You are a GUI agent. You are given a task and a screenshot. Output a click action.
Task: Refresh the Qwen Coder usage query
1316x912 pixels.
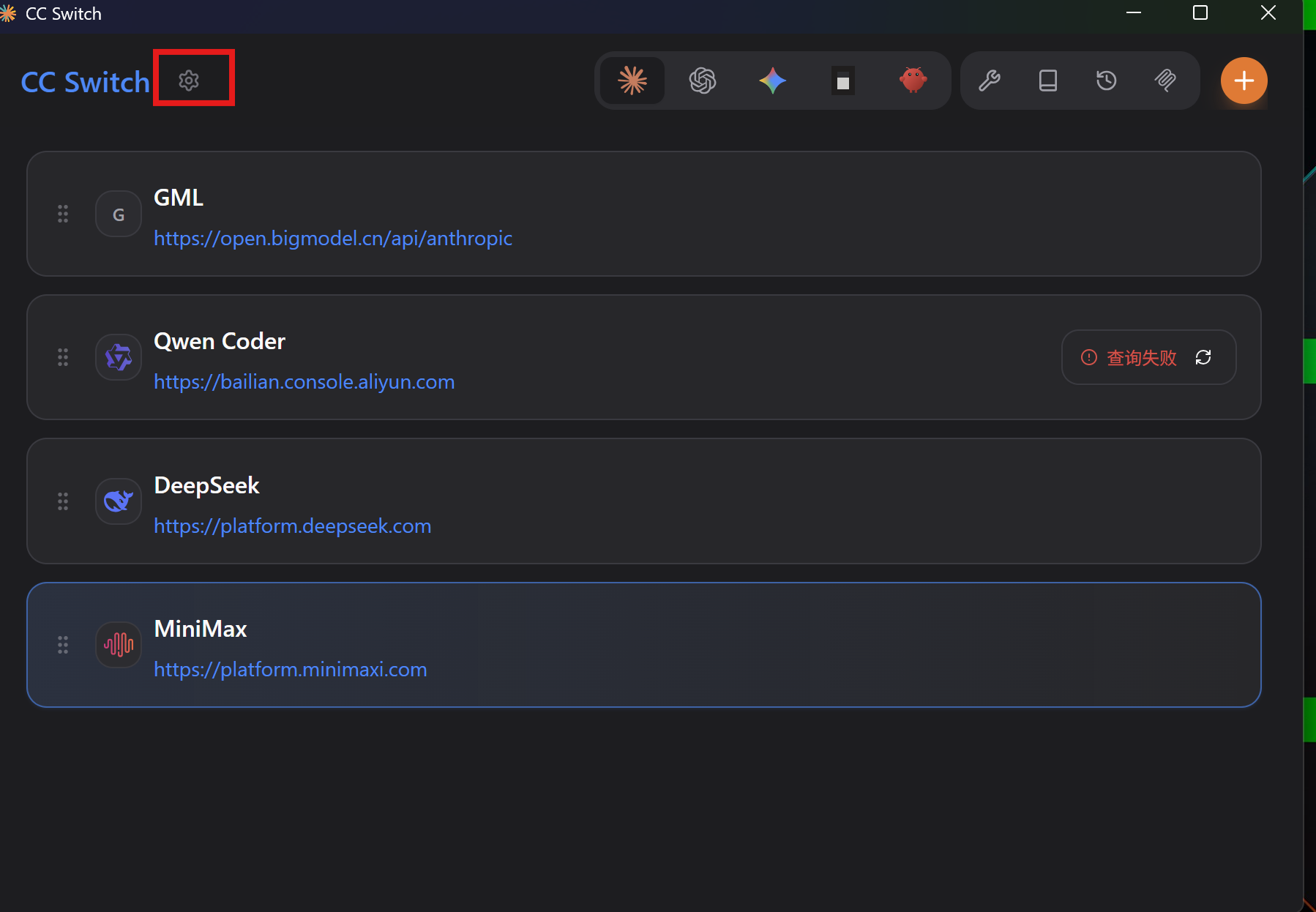tap(1203, 357)
